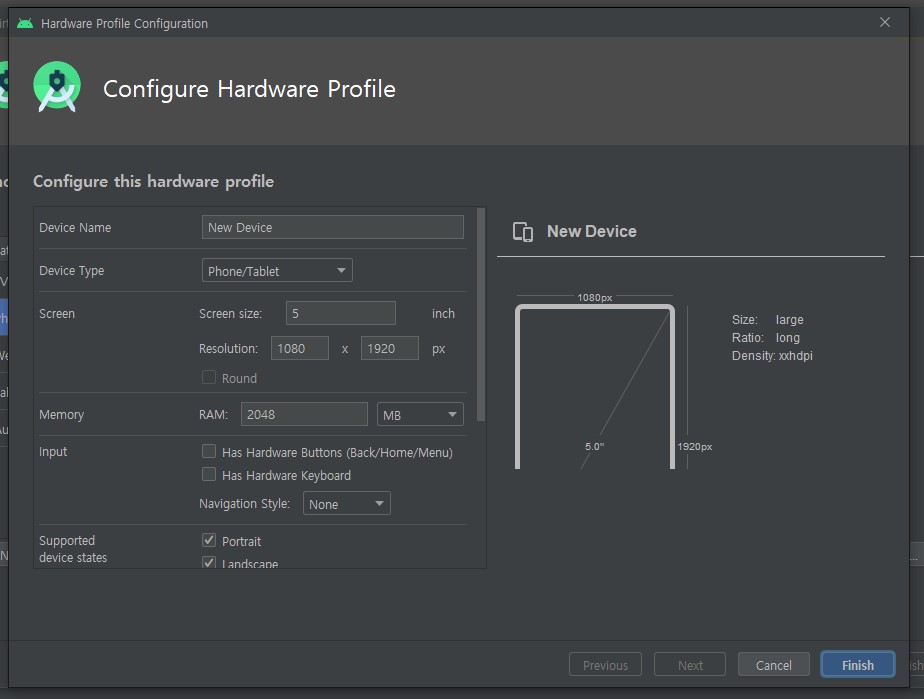Click the device icon beside New Device preview

pos(523,232)
